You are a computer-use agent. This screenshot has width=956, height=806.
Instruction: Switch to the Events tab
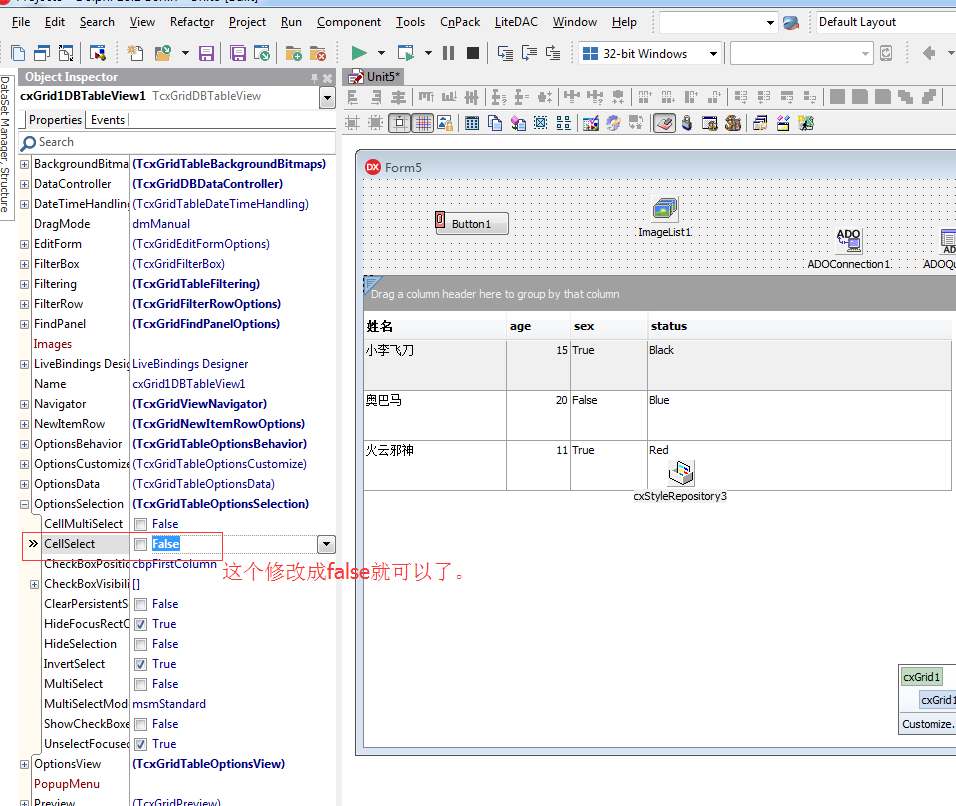[108, 120]
